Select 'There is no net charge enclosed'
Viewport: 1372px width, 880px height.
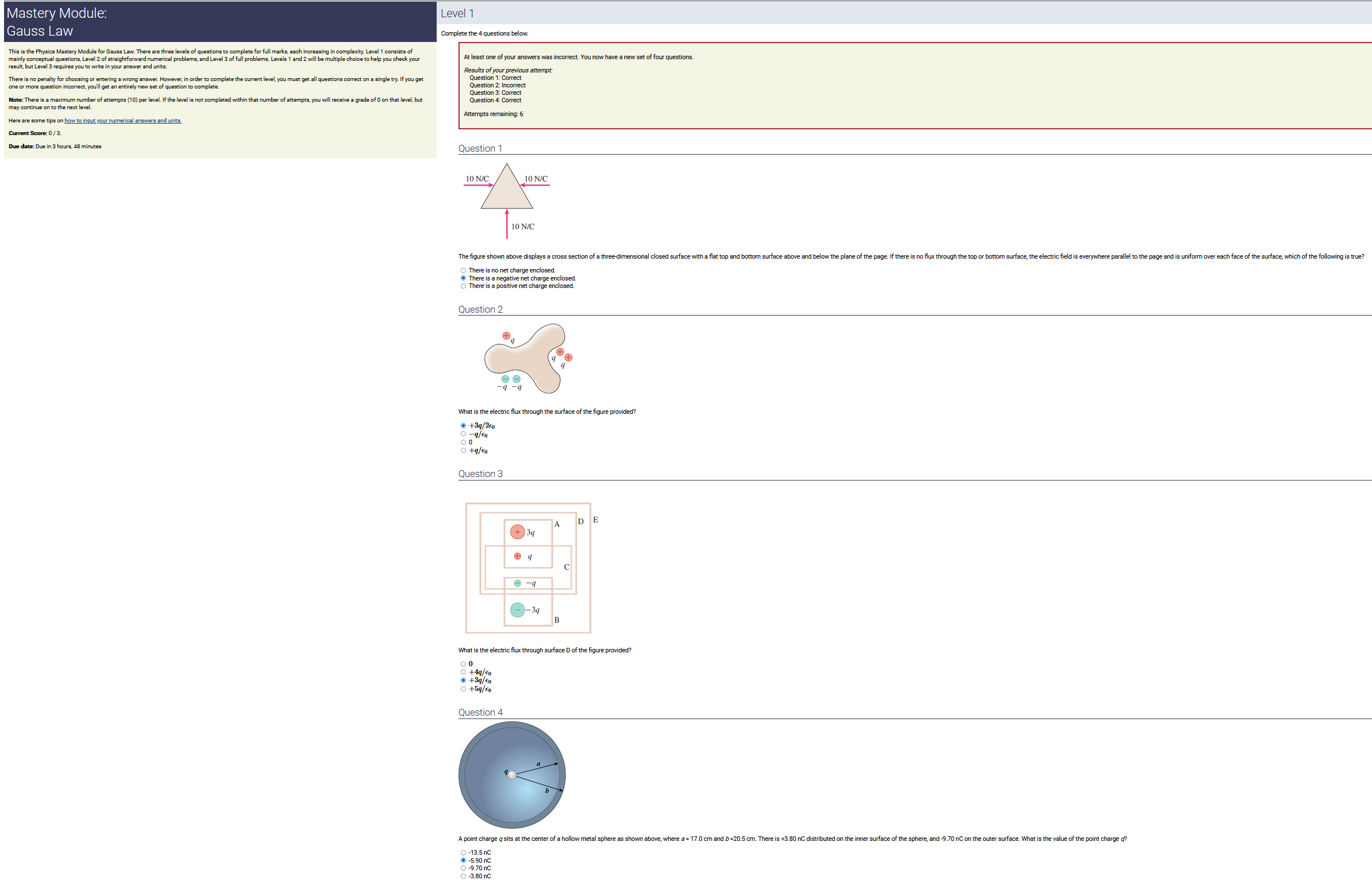click(x=463, y=271)
